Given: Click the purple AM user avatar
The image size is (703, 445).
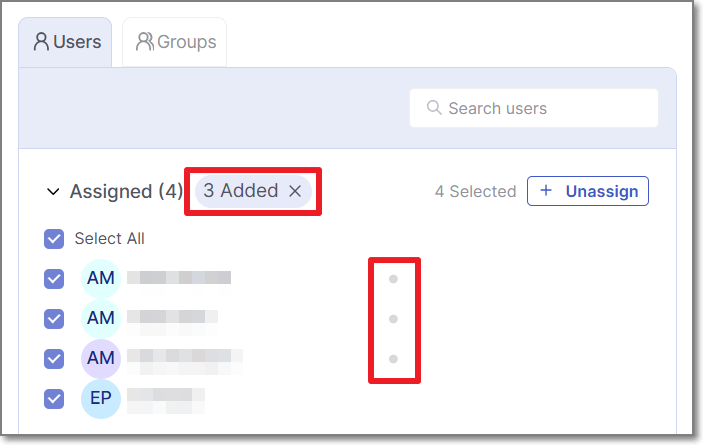Looking at the screenshot, I should point(101,359).
